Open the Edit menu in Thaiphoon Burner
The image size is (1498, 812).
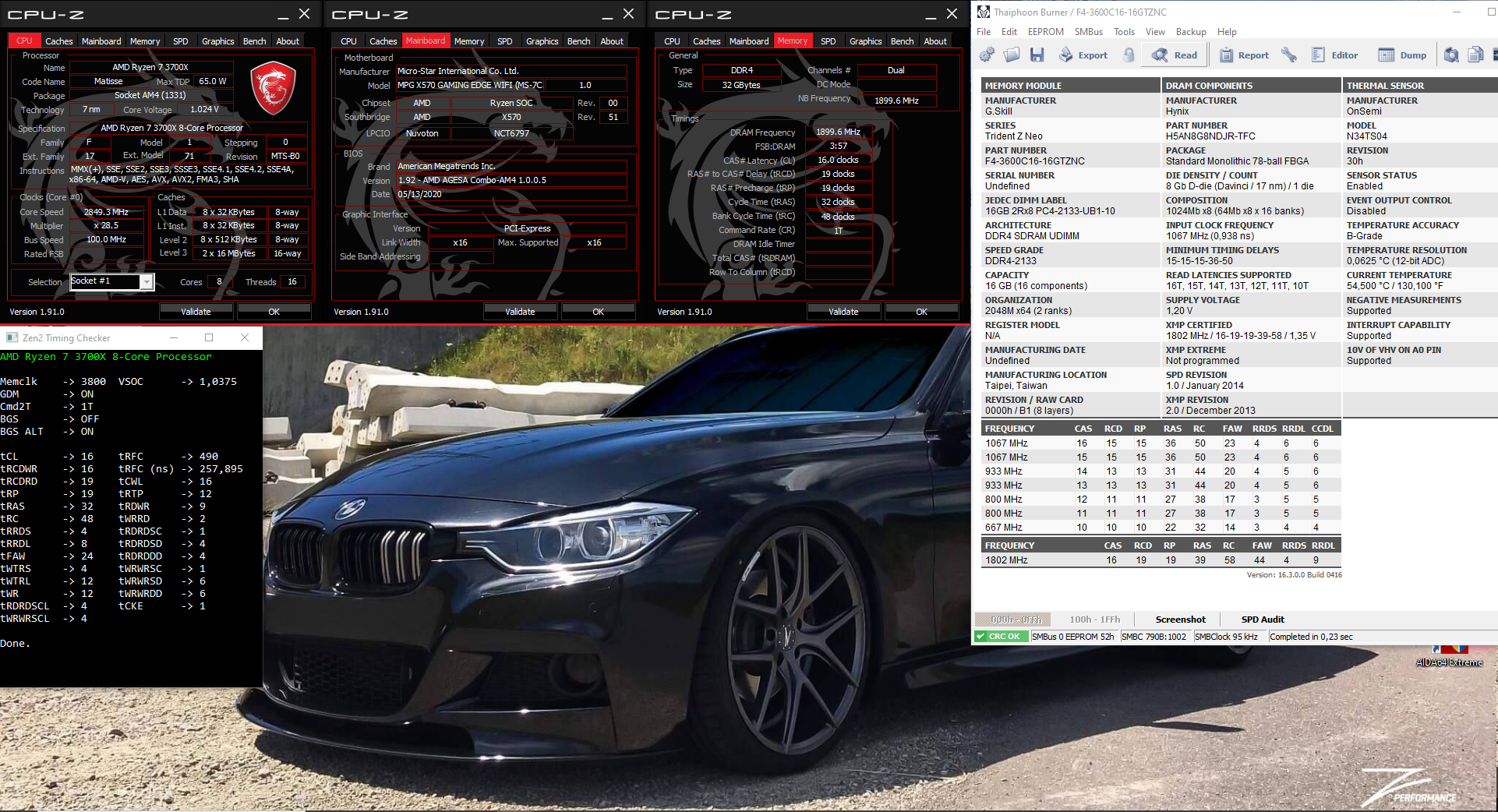1009,32
